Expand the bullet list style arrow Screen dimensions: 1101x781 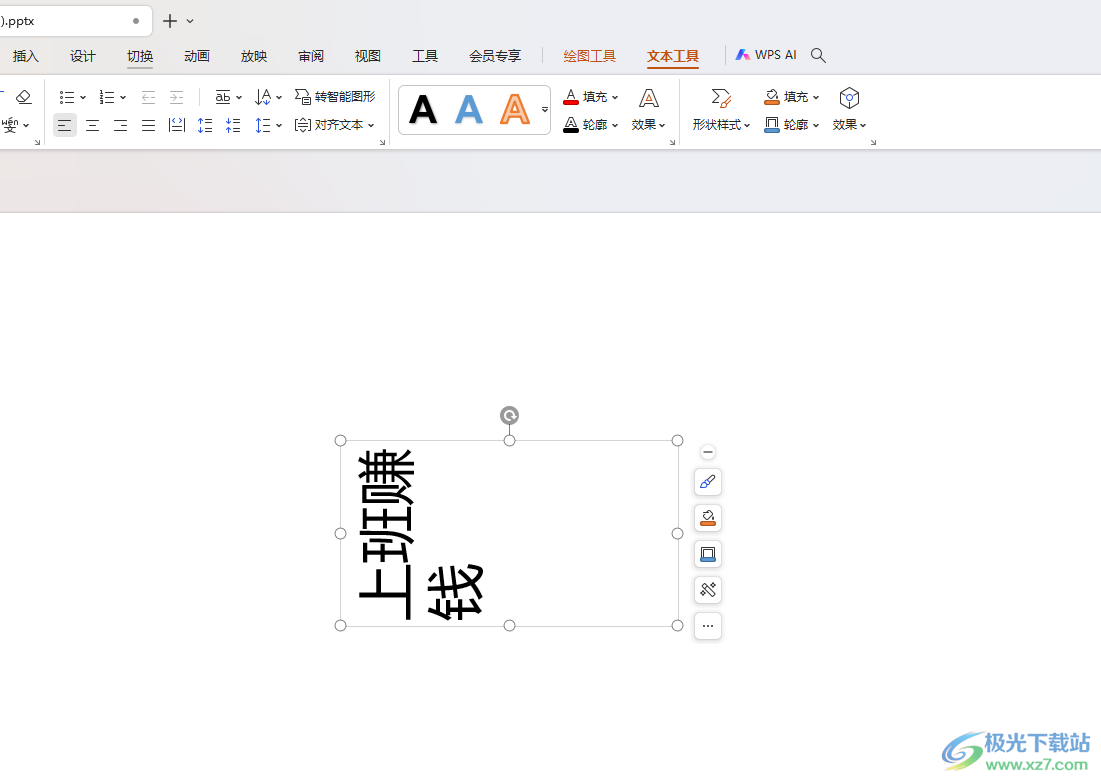pyautogui.click(x=83, y=98)
